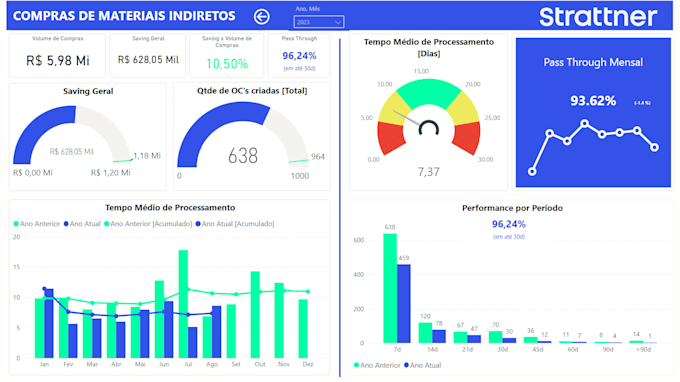Click the Ano Anterior legend in Performance chart

tap(377, 366)
